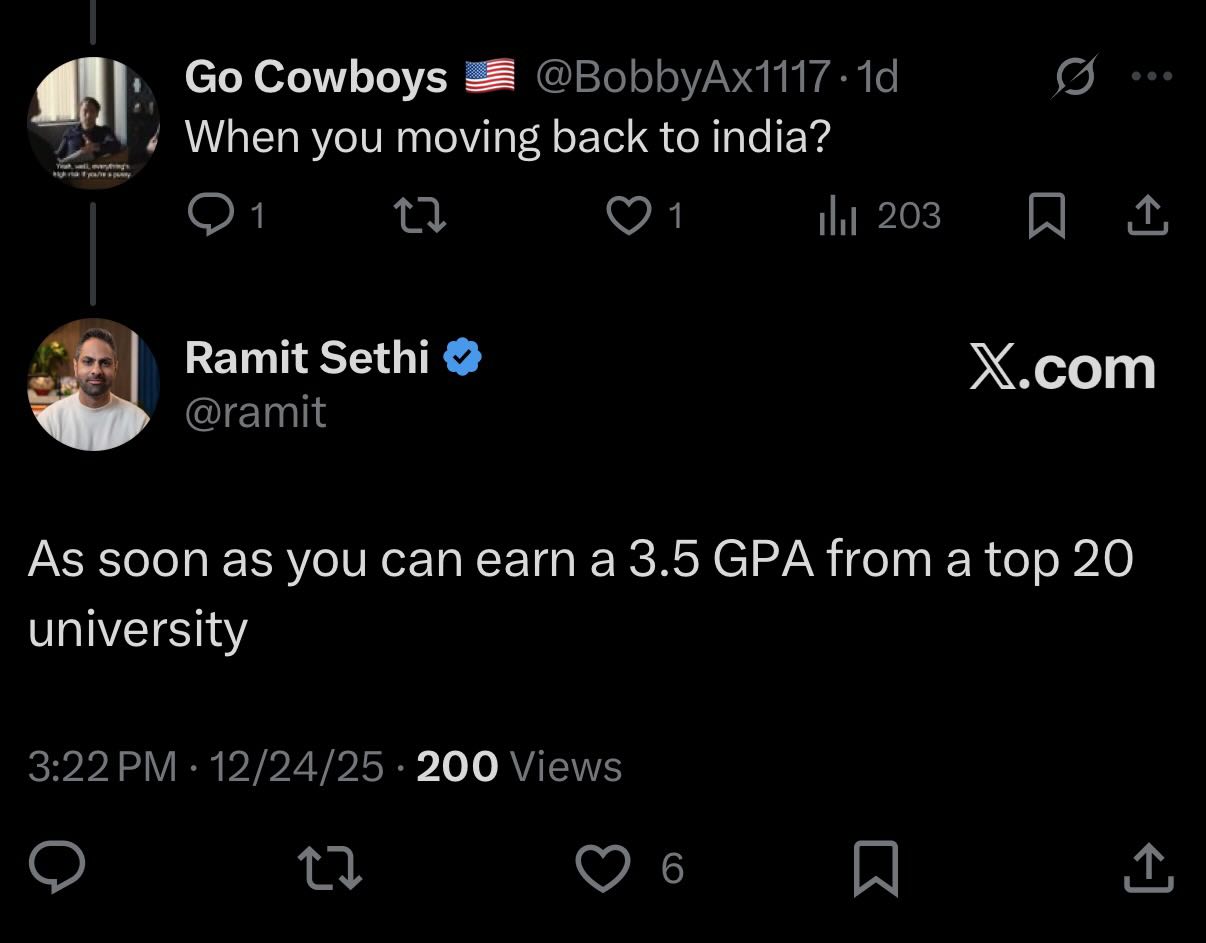Share Go Cowboys' tweet via the upload icon
The image size is (1206, 943).
(1148, 216)
